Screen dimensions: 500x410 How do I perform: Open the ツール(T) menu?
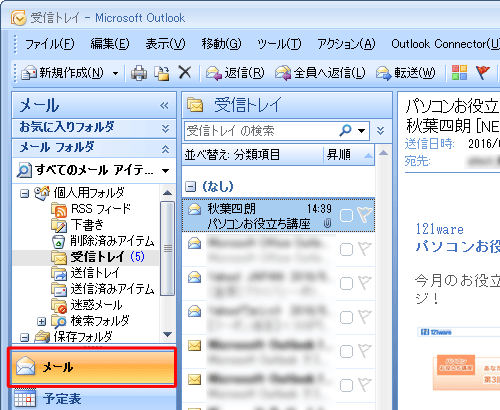pyautogui.click(x=279, y=44)
